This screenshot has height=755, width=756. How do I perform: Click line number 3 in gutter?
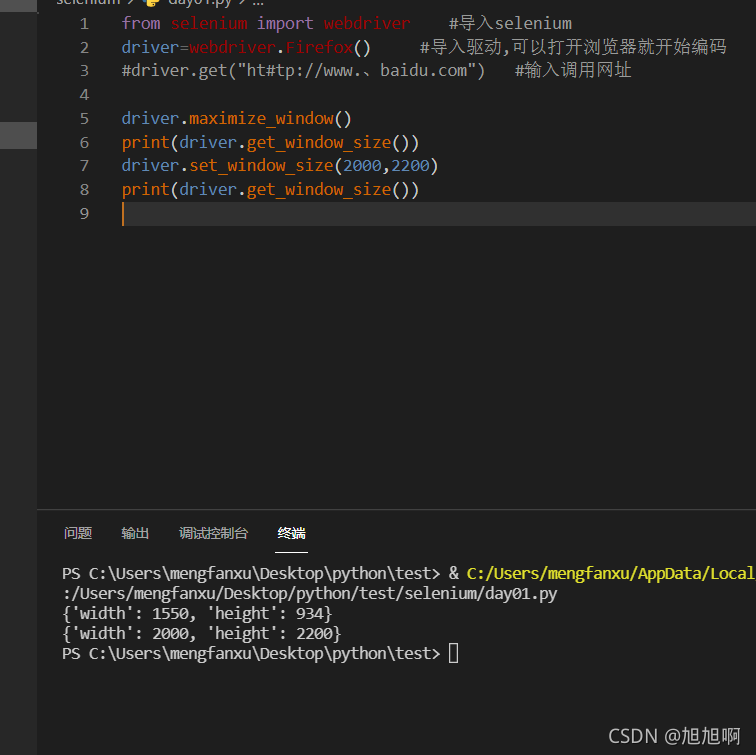pyautogui.click(x=84, y=71)
